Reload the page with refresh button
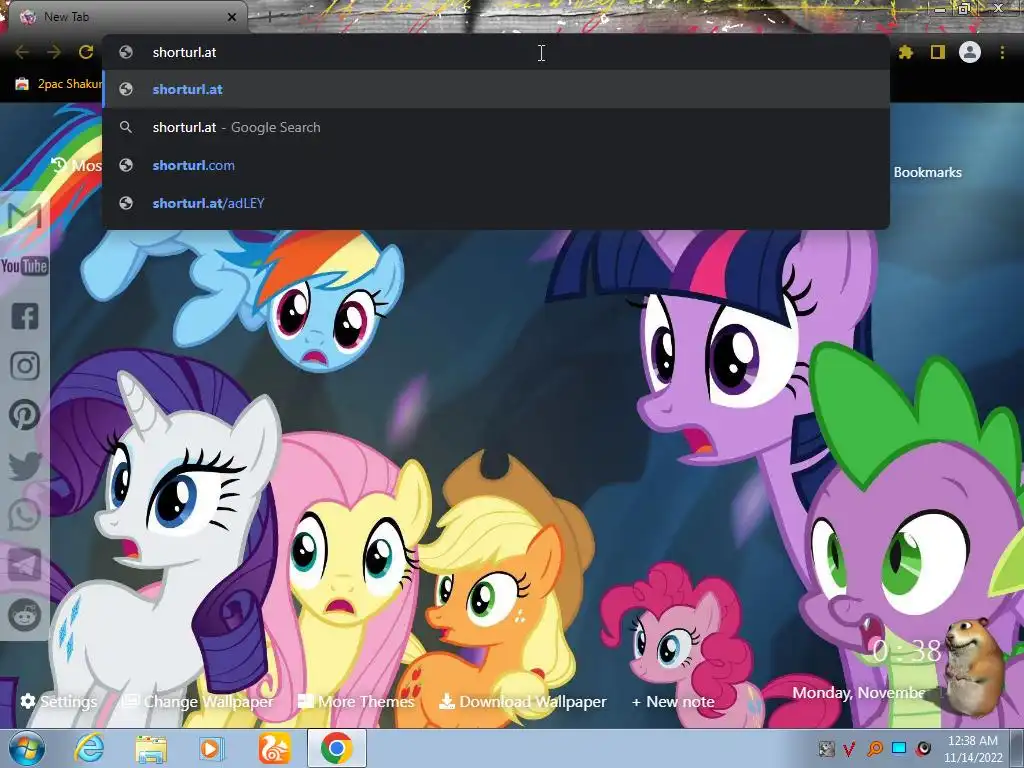1024x768 pixels. 86,52
